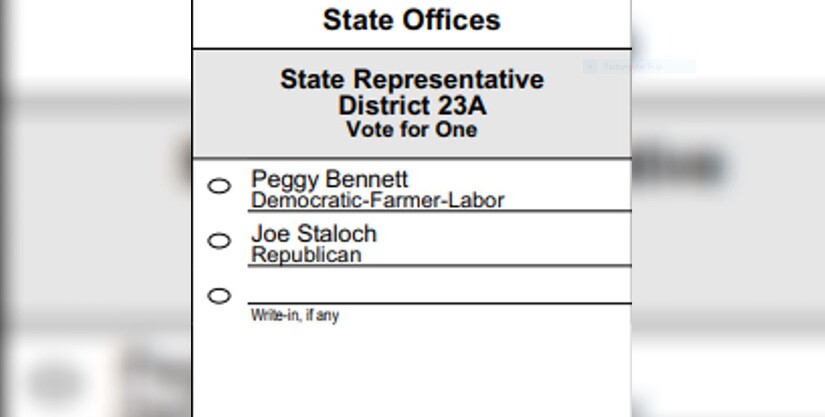Viewport: 825px width, 417px height.
Task: Click the Joe Staloch candidate name
Action: click(314, 234)
